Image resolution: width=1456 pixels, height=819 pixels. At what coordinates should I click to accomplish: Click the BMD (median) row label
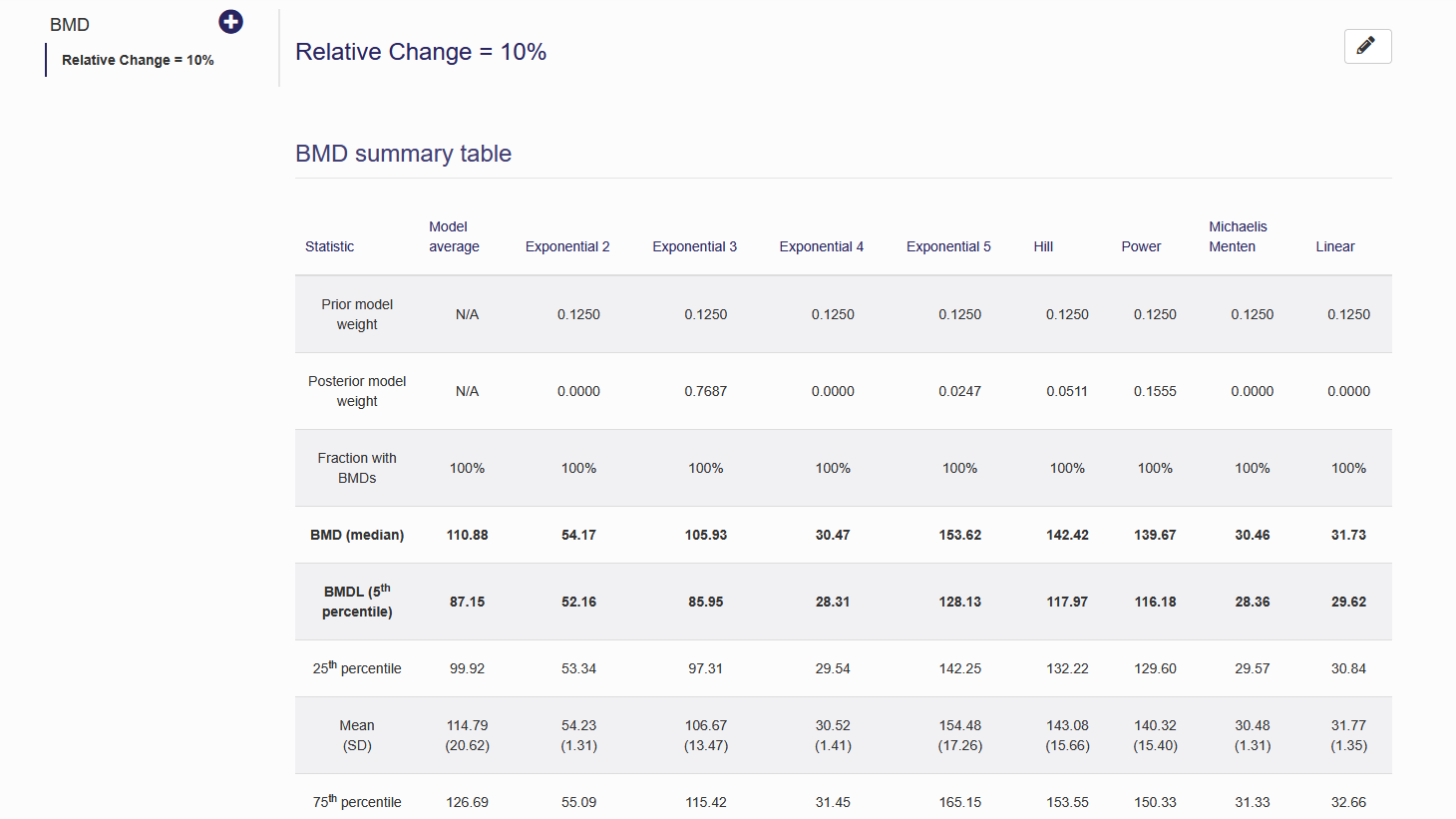[x=357, y=535]
